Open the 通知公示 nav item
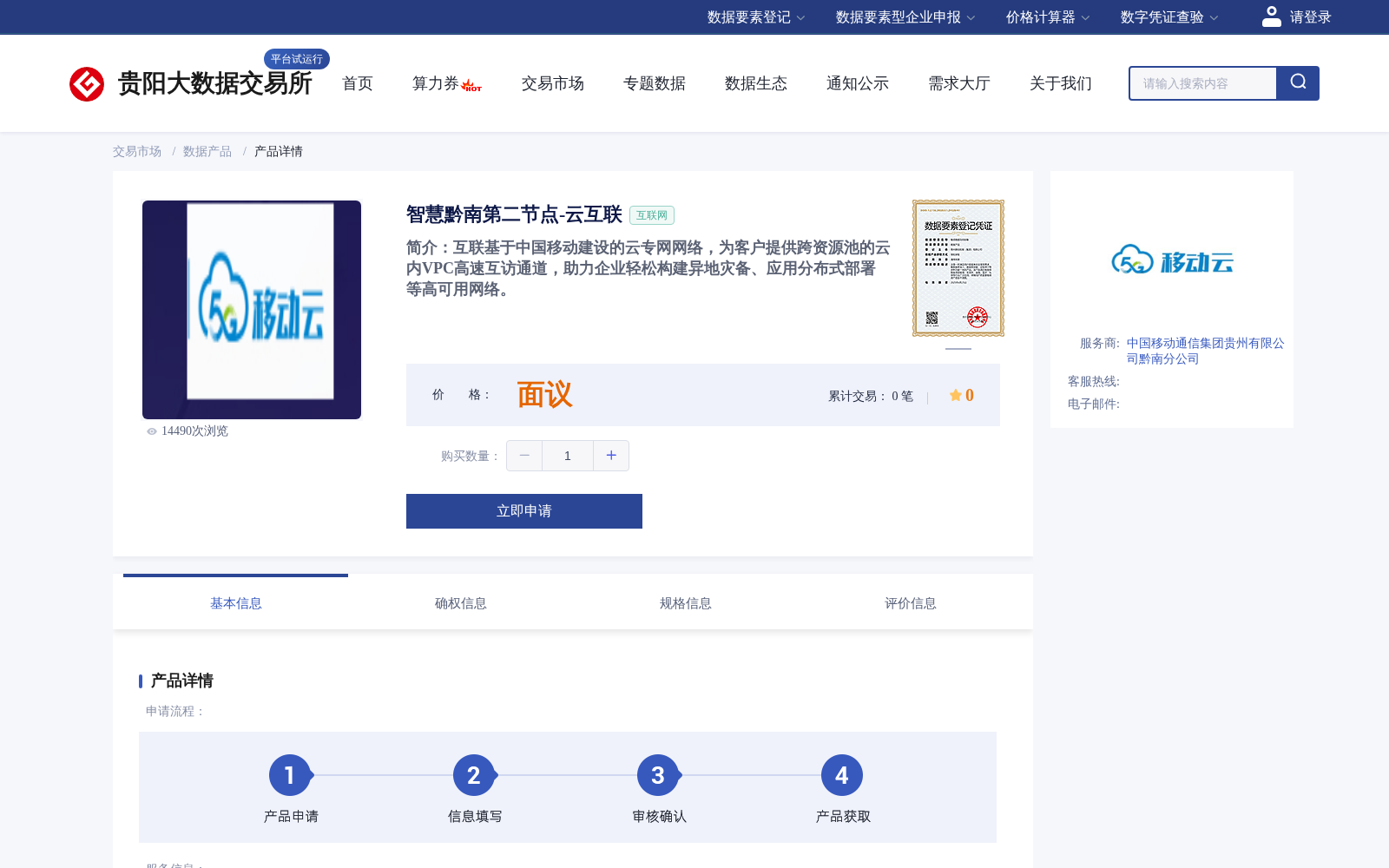This screenshot has width=1389, height=868. 858,83
